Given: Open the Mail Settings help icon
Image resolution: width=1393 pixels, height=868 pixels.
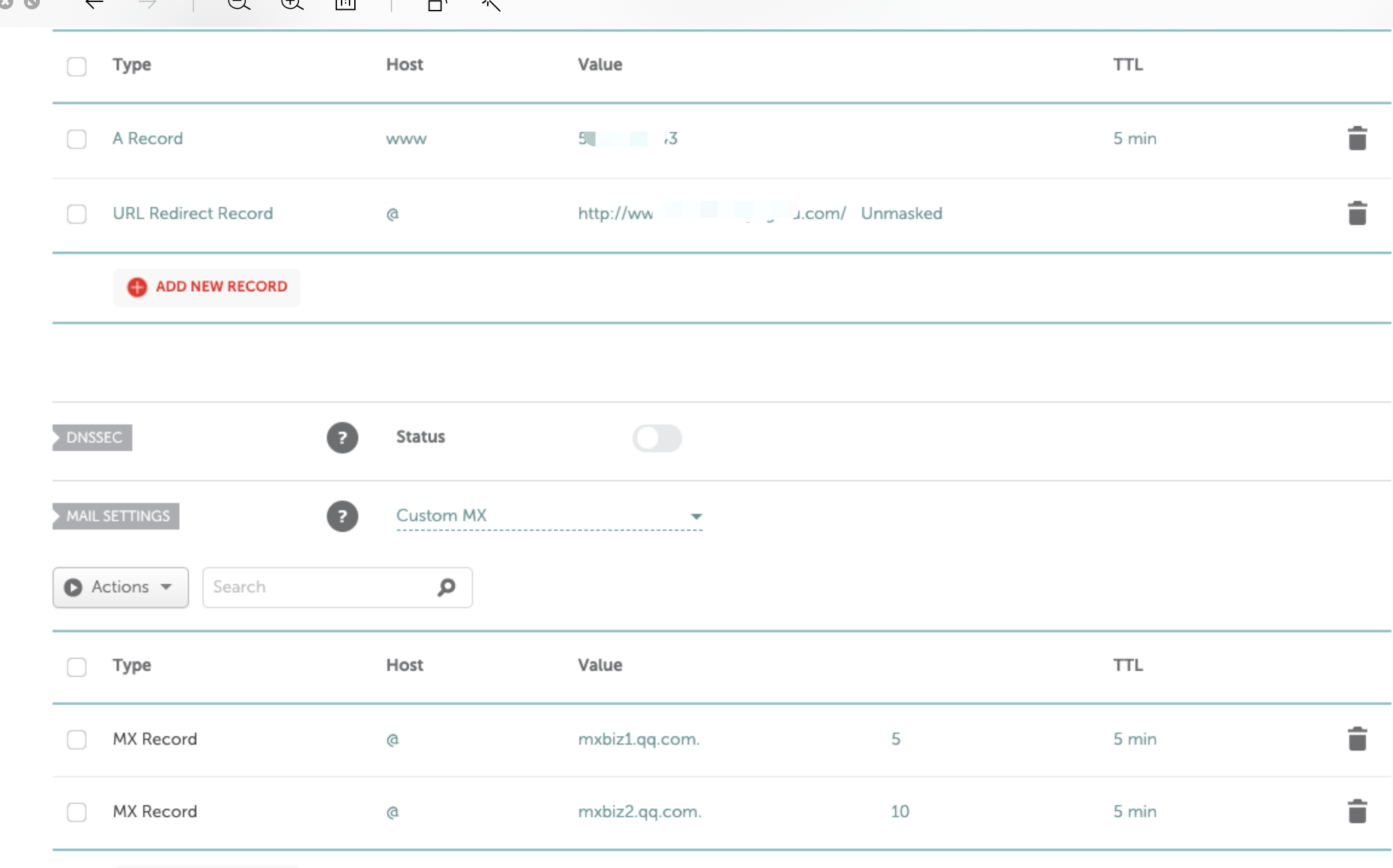Looking at the screenshot, I should (342, 516).
